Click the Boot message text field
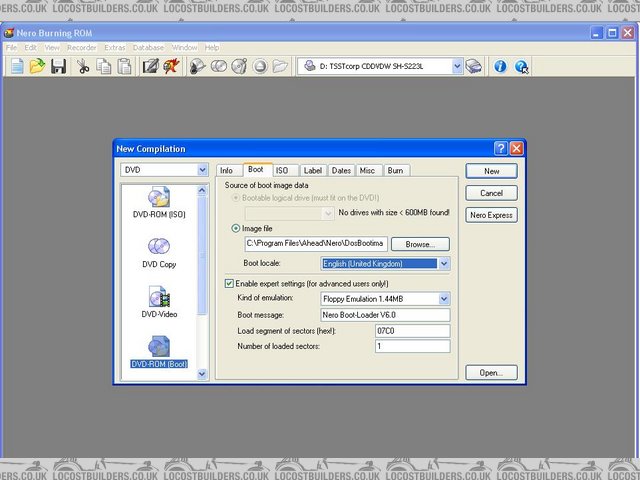The image size is (640, 480). point(384,314)
